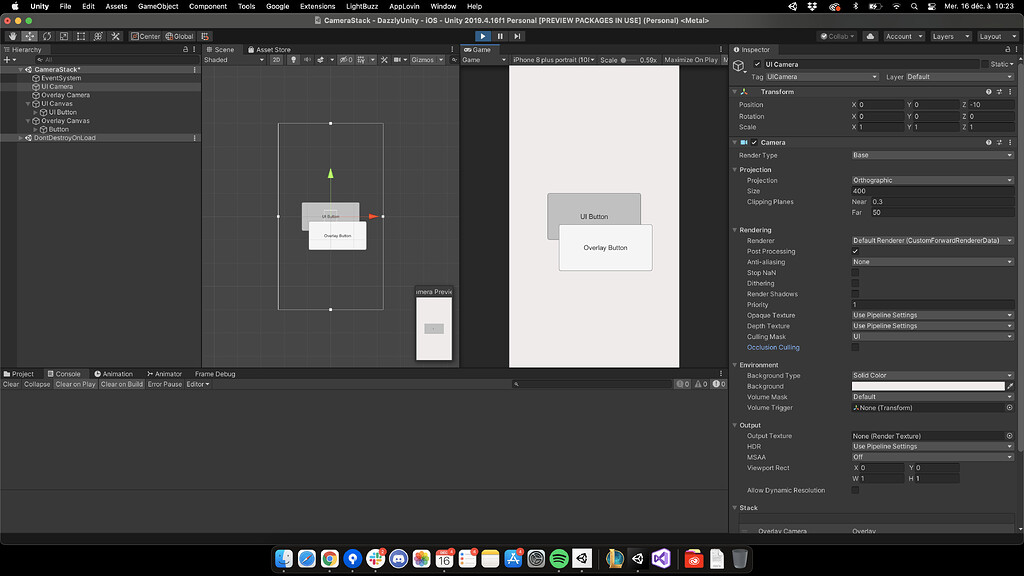This screenshot has width=1024, height=576.
Task: Toggle 2D mode in the Scene view
Action: pyautogui.click(x=278, y=59)
